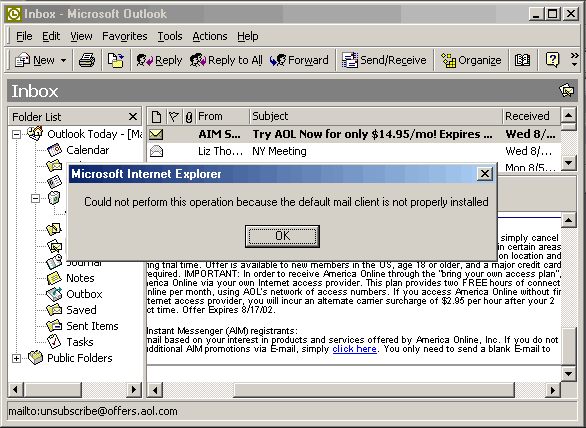Expand more toolbar buttons chevron
This screenshot has width=586, height=428.
click(x=574, y=60)
